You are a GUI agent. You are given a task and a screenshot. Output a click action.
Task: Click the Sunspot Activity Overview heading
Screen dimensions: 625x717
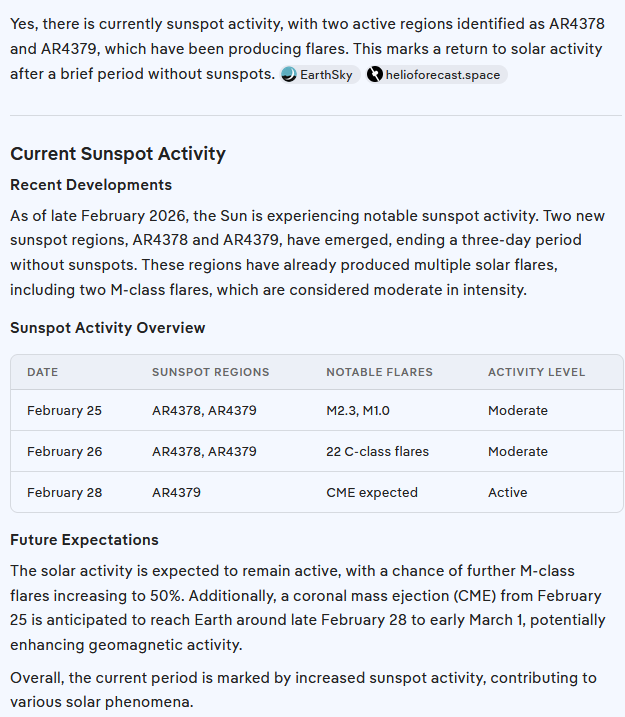pos(108,328)
